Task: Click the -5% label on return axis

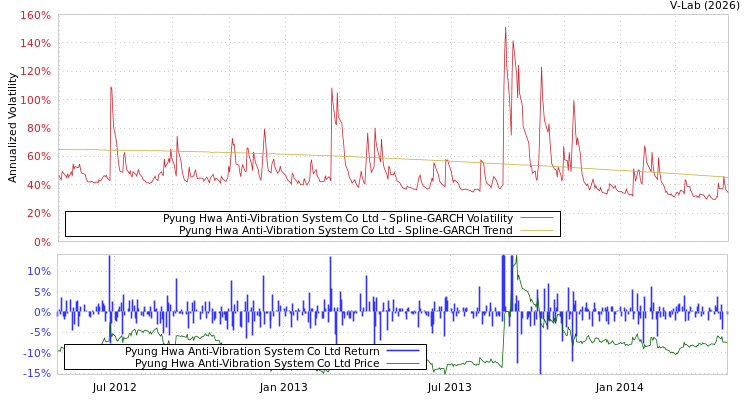Action: [38, 333]
